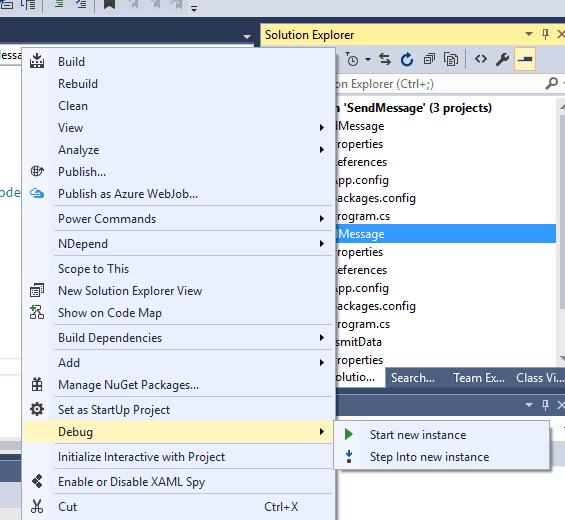Choose Publish as Azure WebJob...
The width and height of the screenshot is (565, 520).
pos(178,194)
